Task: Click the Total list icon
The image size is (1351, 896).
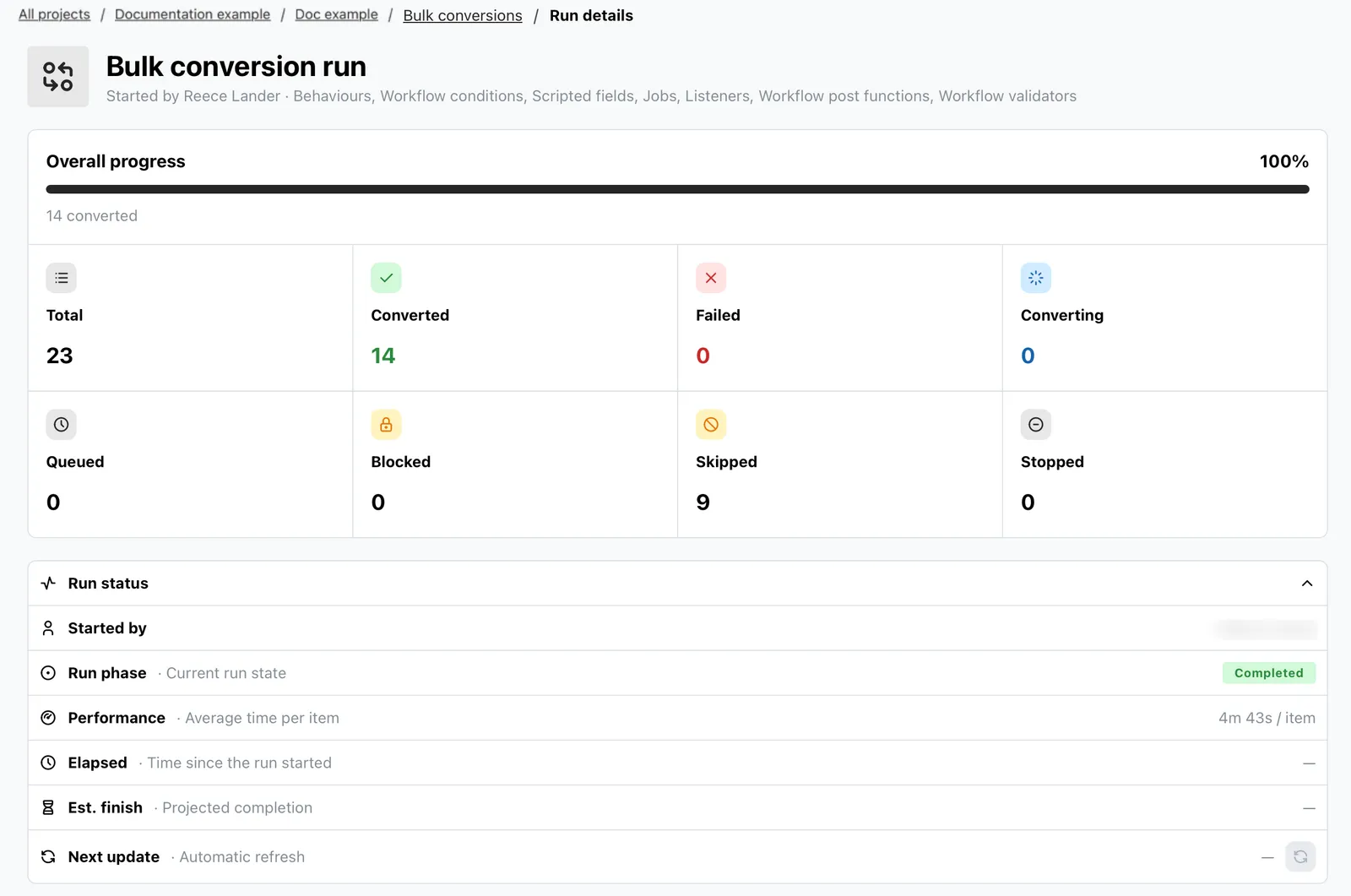Action: (x=62, y=278)
